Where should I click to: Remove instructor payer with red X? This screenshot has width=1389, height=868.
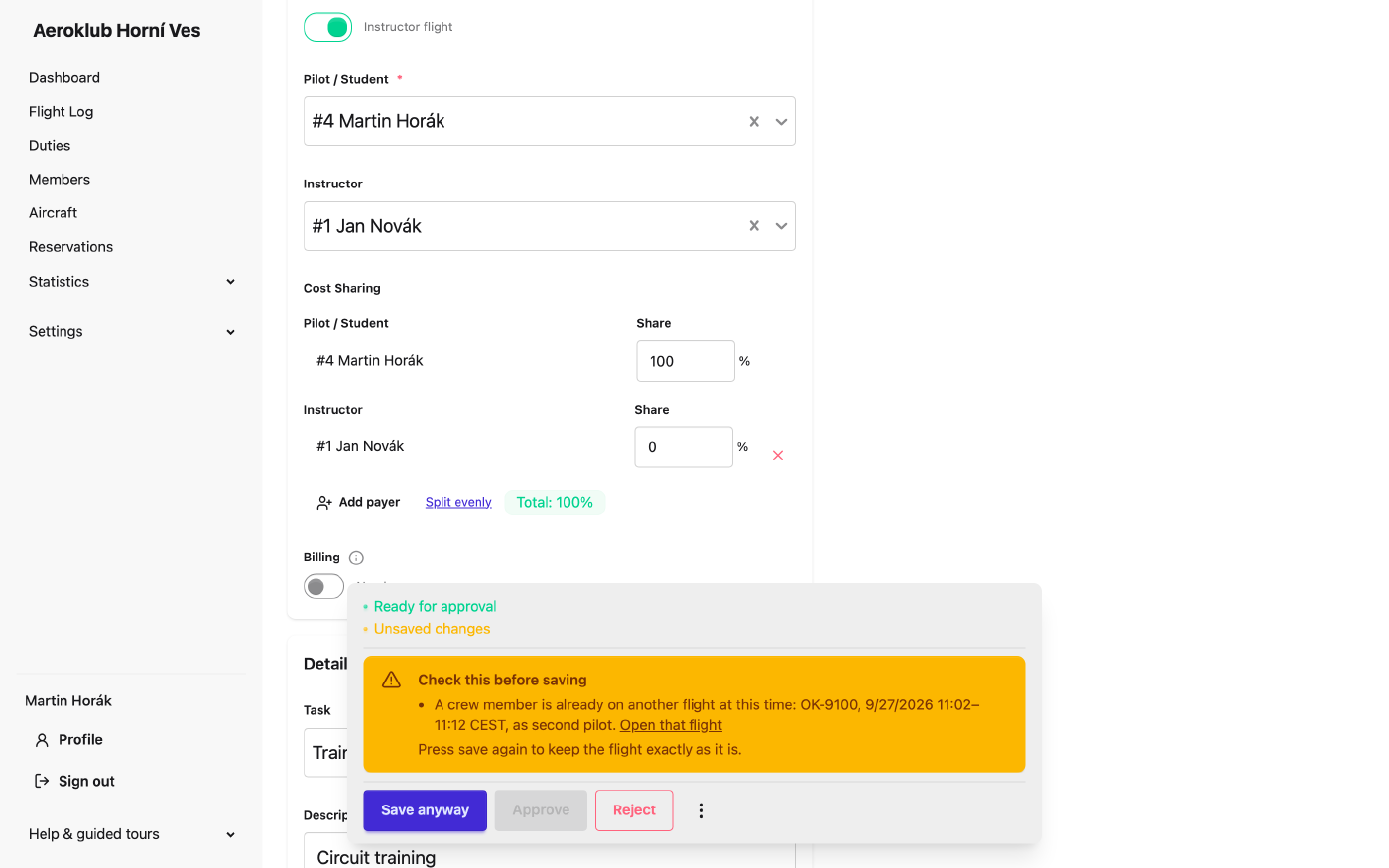778,455
